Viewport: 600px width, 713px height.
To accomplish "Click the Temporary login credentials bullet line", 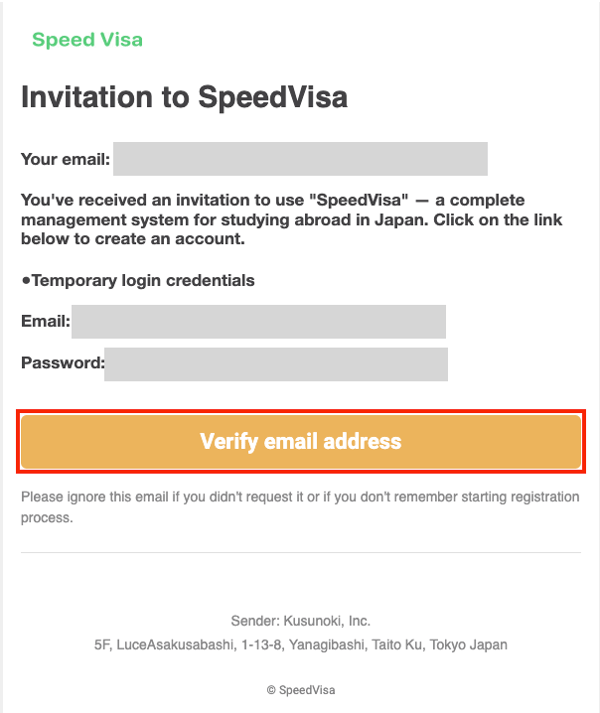I will click(138, 281).
